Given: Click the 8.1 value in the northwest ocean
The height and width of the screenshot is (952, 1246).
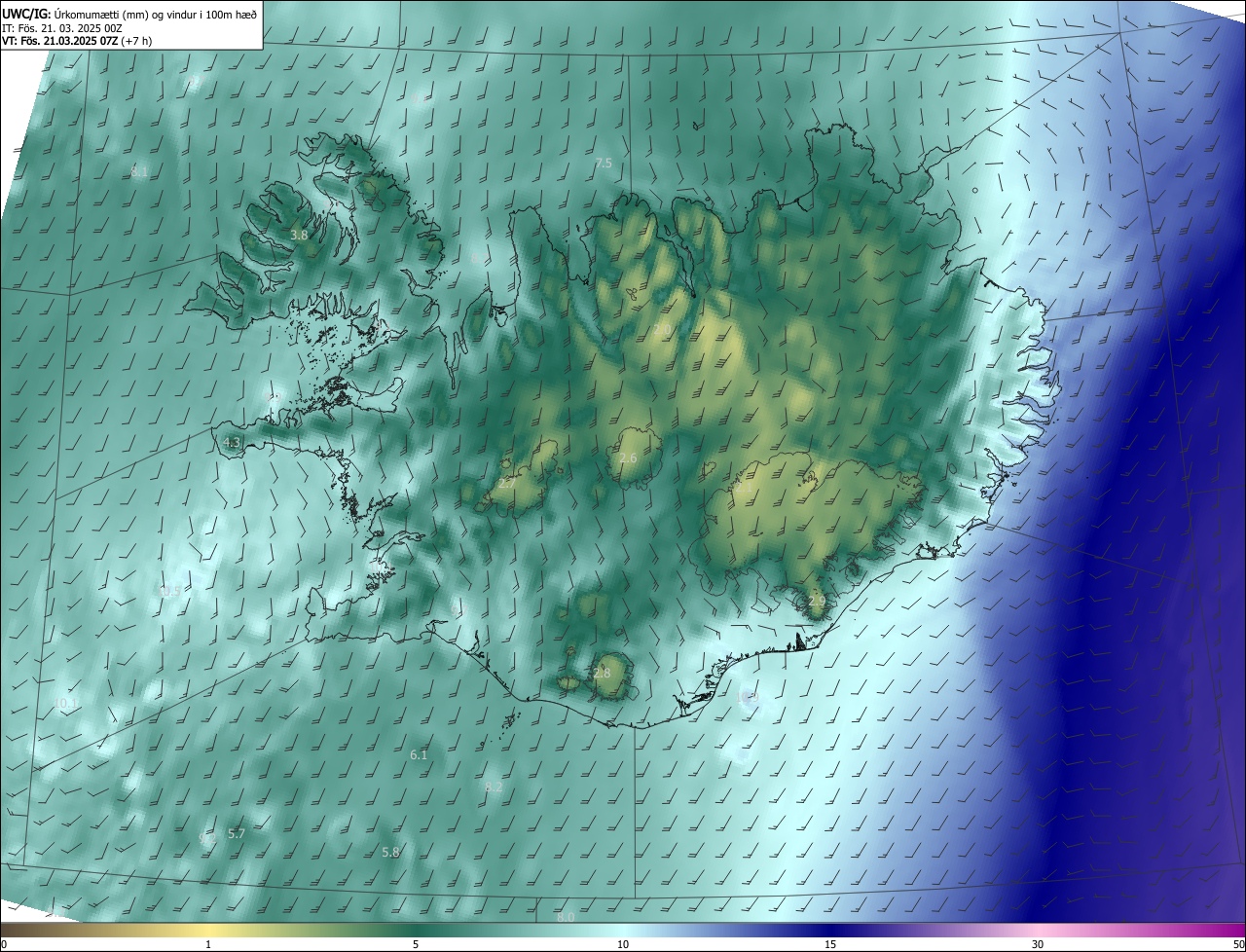Looking at the screenshot, I should (139, 171).
